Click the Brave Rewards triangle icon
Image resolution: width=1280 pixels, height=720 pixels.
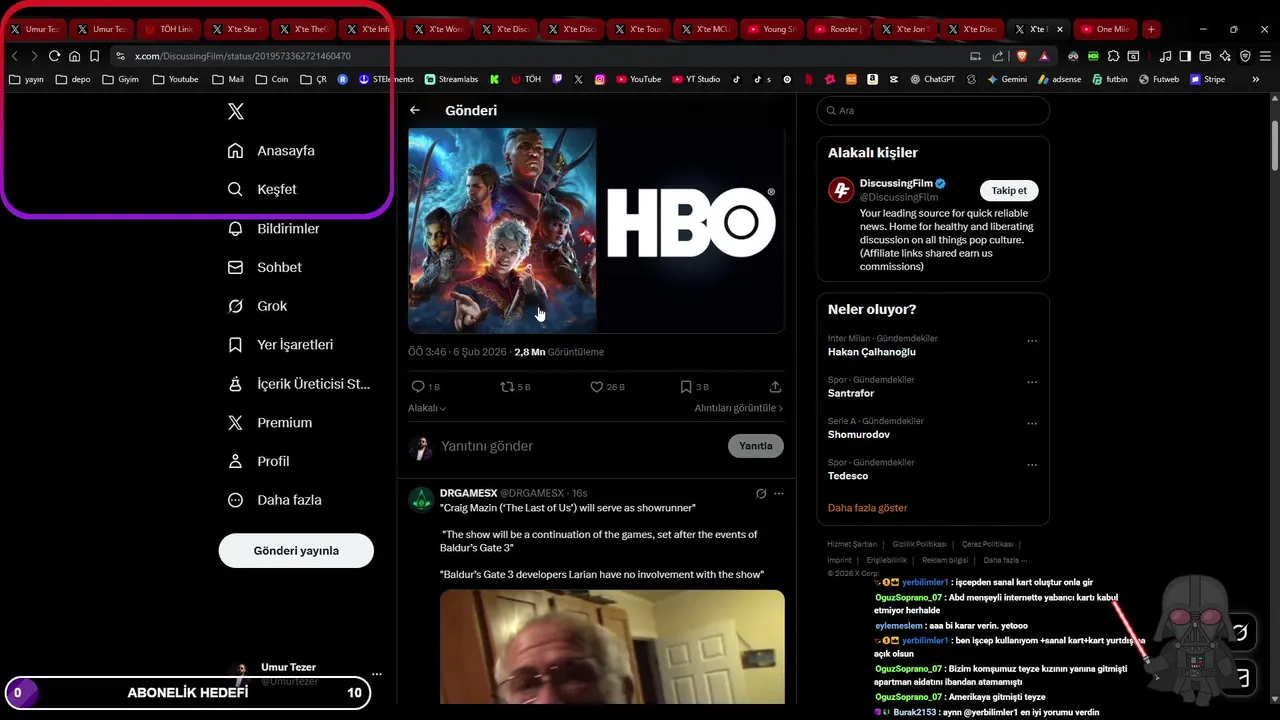click(1044, 56)
